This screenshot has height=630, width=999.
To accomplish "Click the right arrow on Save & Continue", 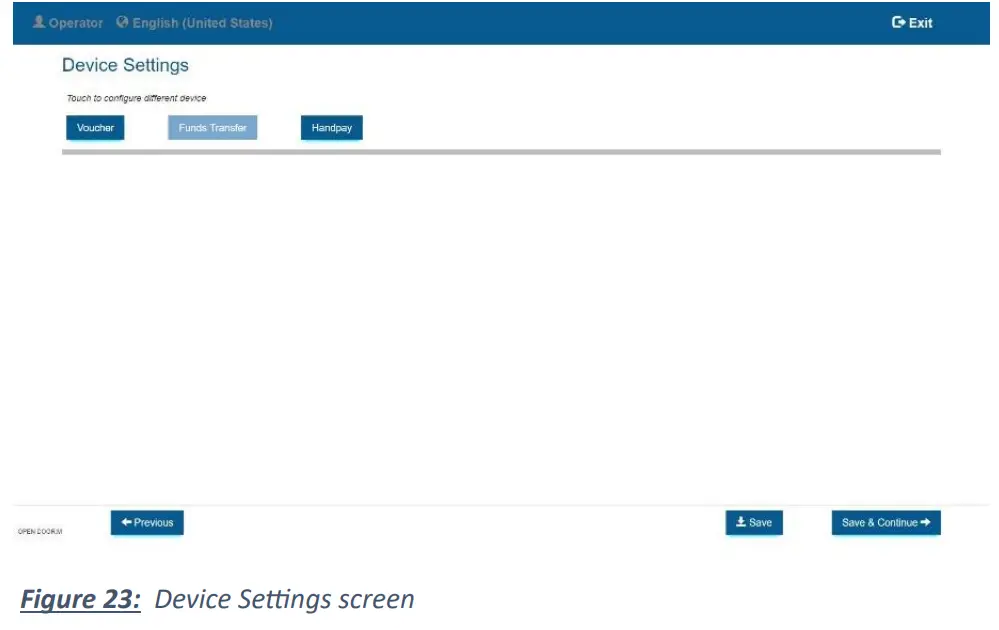I will (925, 522).
